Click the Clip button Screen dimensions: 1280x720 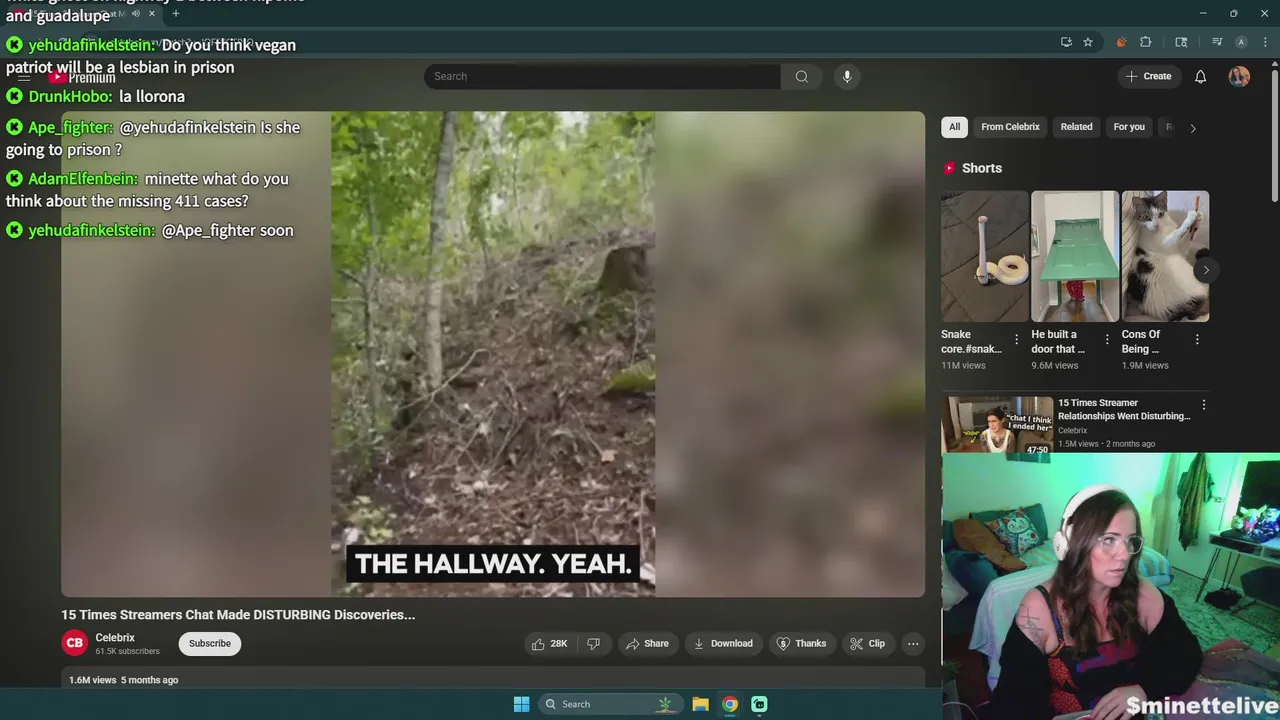(x=867, y=643)
